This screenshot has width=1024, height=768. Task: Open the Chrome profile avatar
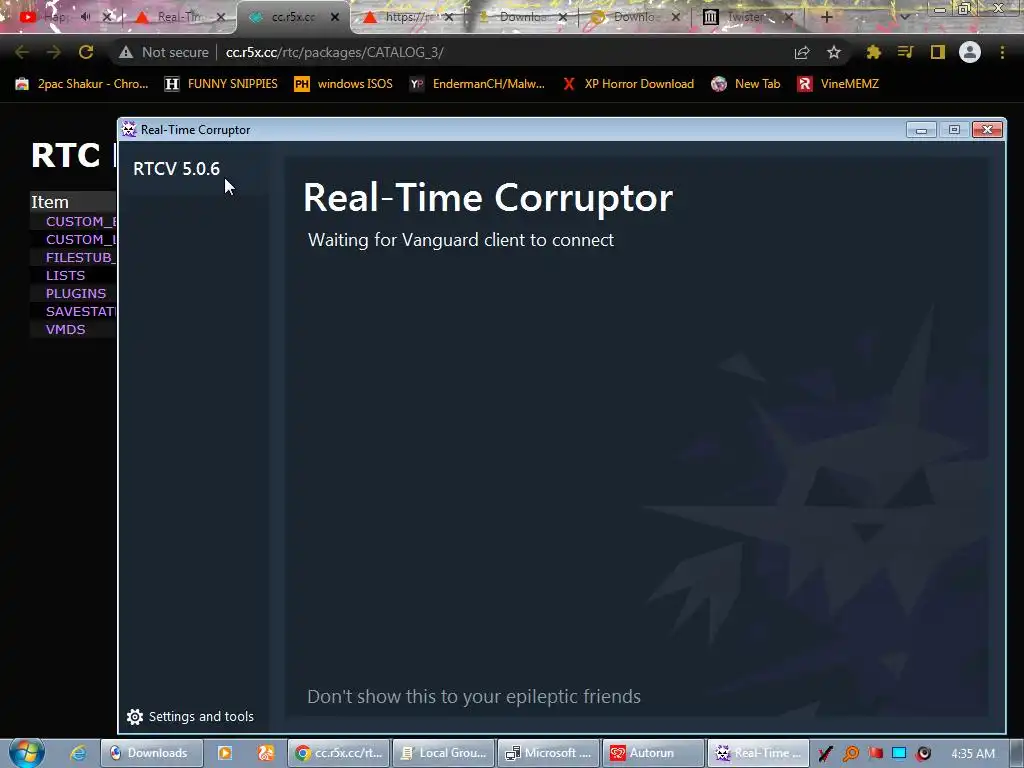point(970,52)
